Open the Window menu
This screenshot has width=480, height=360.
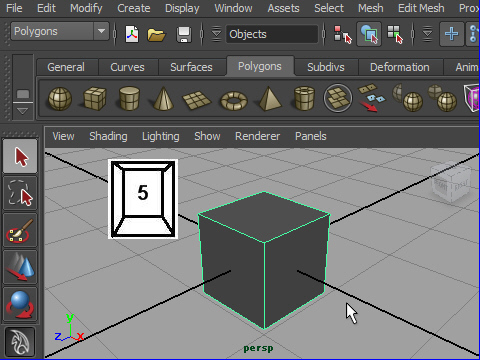[x=233, y=8]
